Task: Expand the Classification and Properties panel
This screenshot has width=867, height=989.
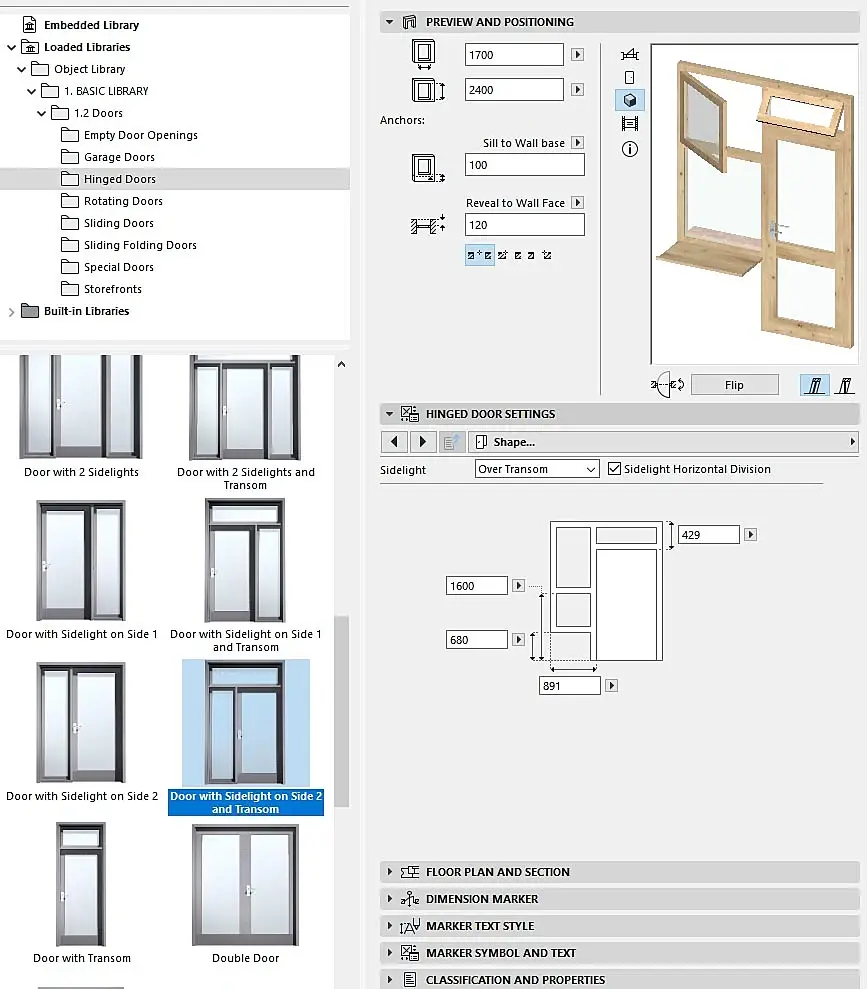Action: tap(390, 980)
